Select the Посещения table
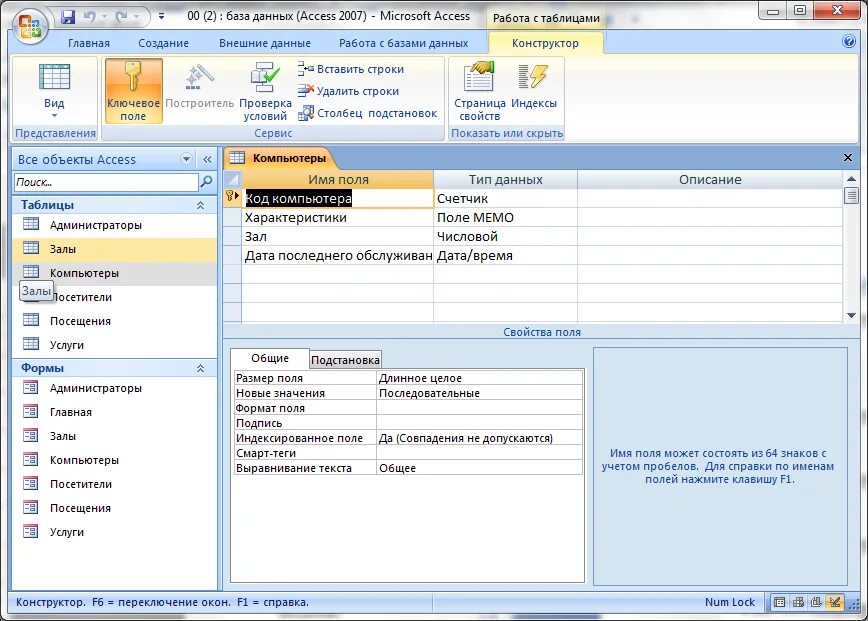The height and width of the screenshot is (621, 868). coord(114,321)
